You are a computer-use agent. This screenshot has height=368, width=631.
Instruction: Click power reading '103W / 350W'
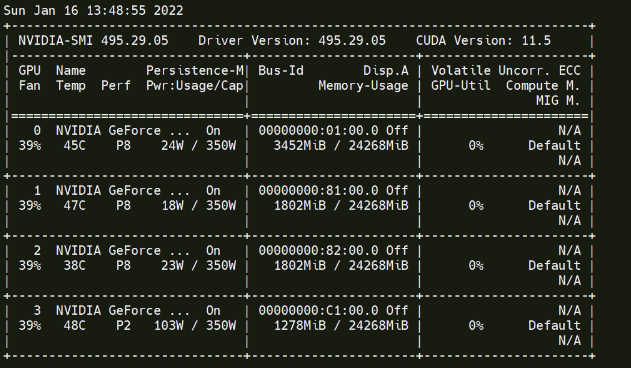pos(195,326)
